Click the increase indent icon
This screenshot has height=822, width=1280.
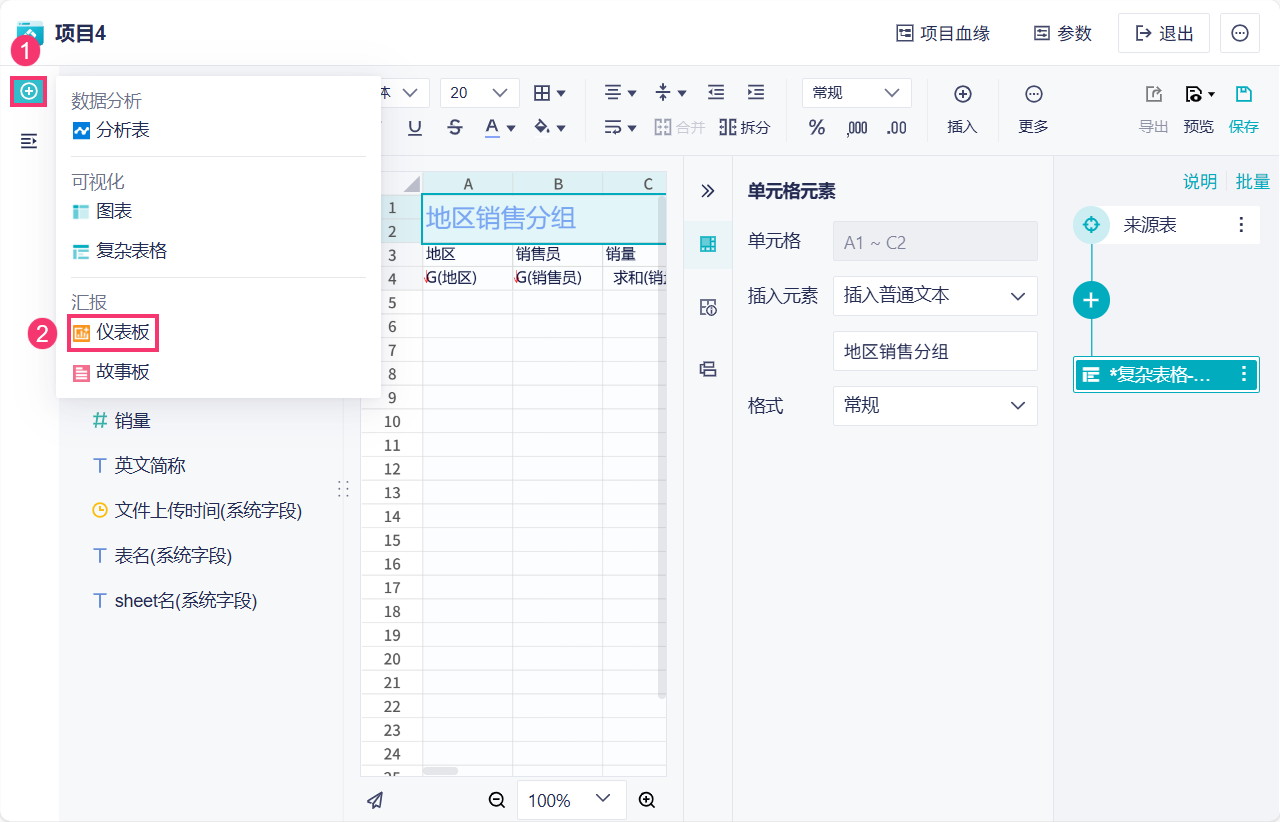[756, 92]
